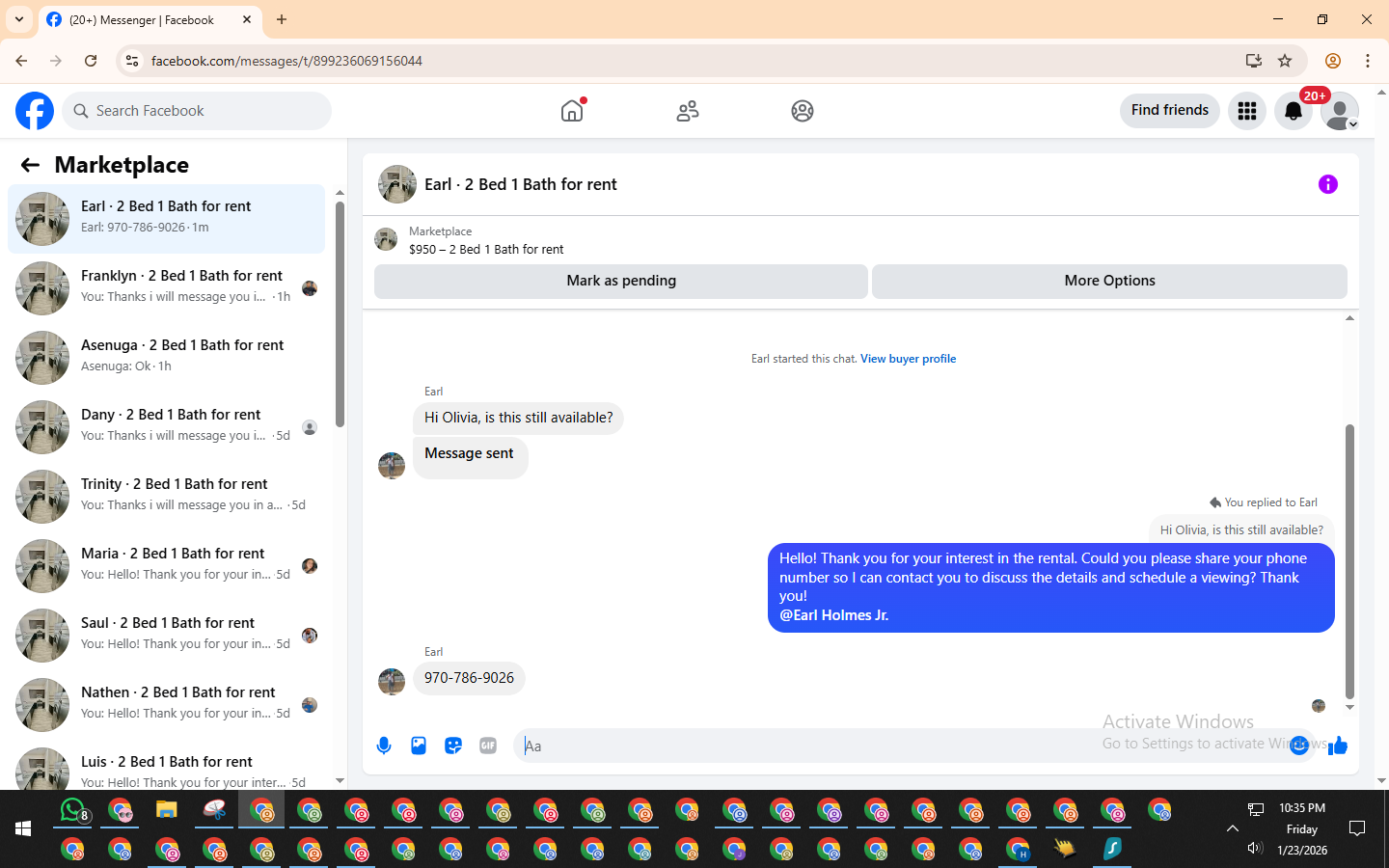Open the Windows Start menu
1389x868 pixels.
pos(23,828)
